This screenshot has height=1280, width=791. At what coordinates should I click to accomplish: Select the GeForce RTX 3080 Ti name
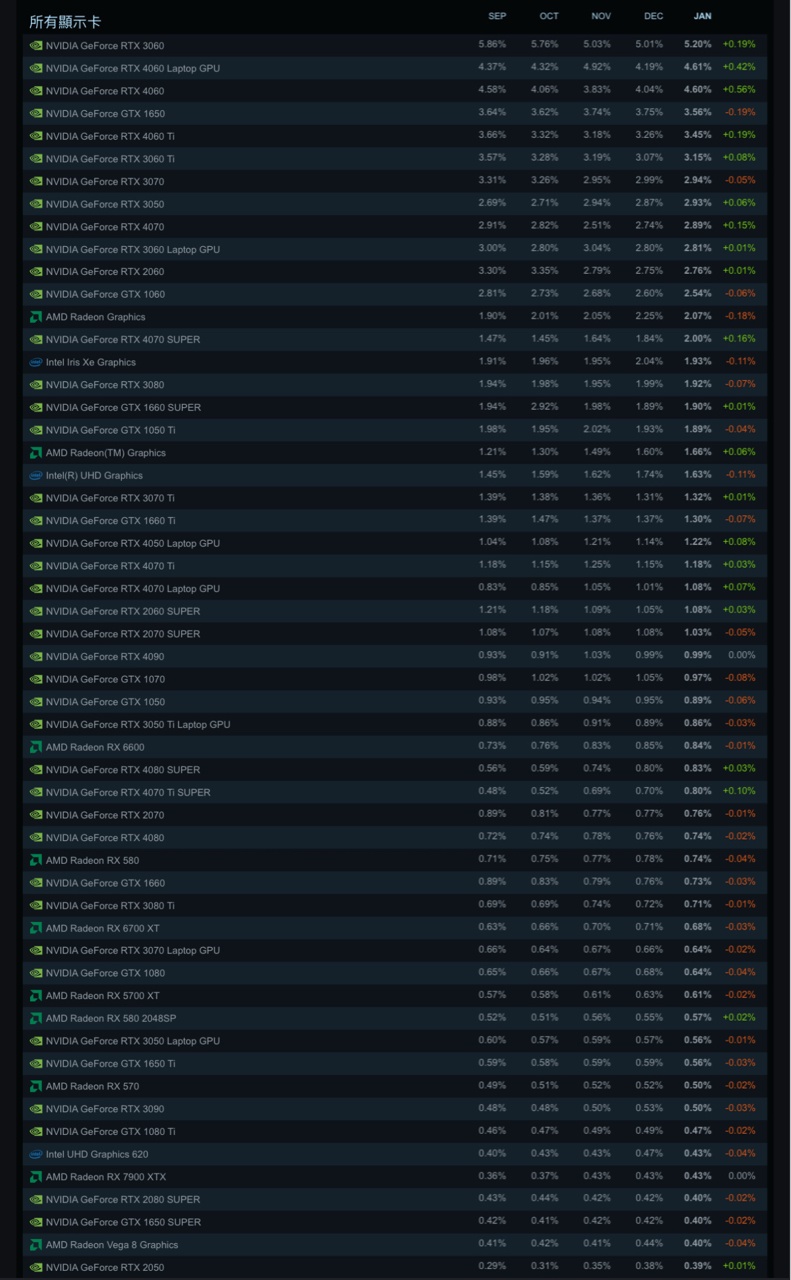(110, 906)
